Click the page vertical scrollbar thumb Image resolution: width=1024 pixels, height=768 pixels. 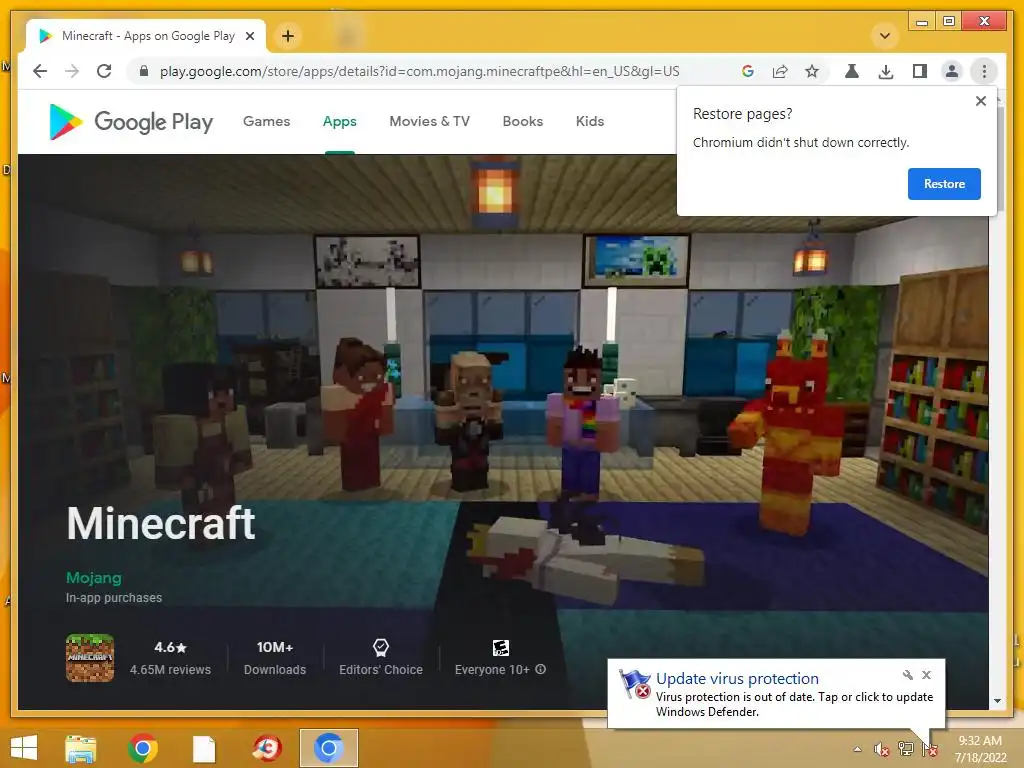998,157
